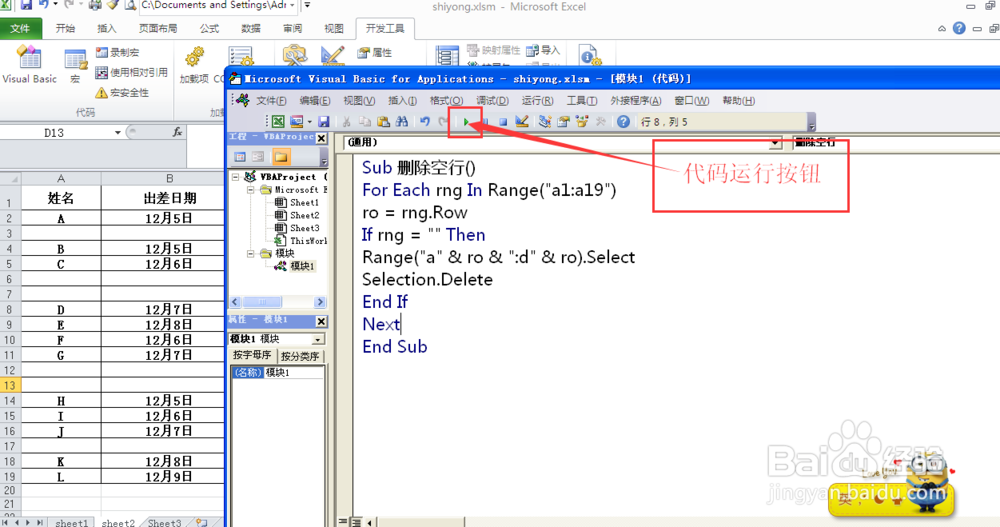Open Excel 开始 ribbon tab
1000x527 pixels.
click(65, 28)
